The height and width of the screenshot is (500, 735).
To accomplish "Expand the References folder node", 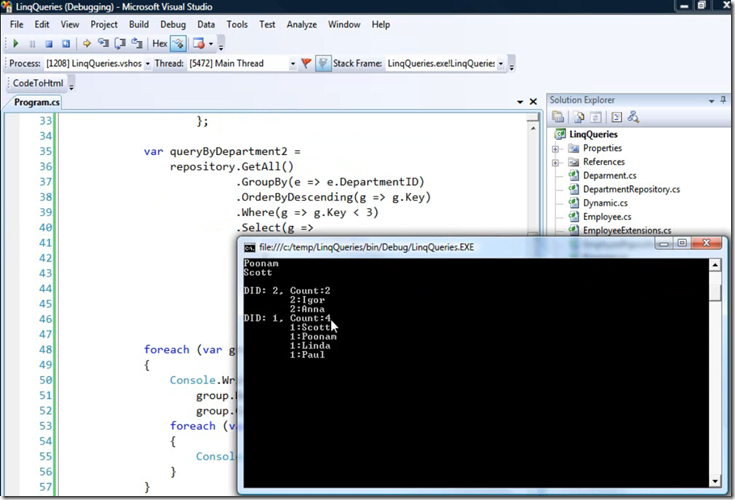I will pyautogui.click(x=555, y=163).
